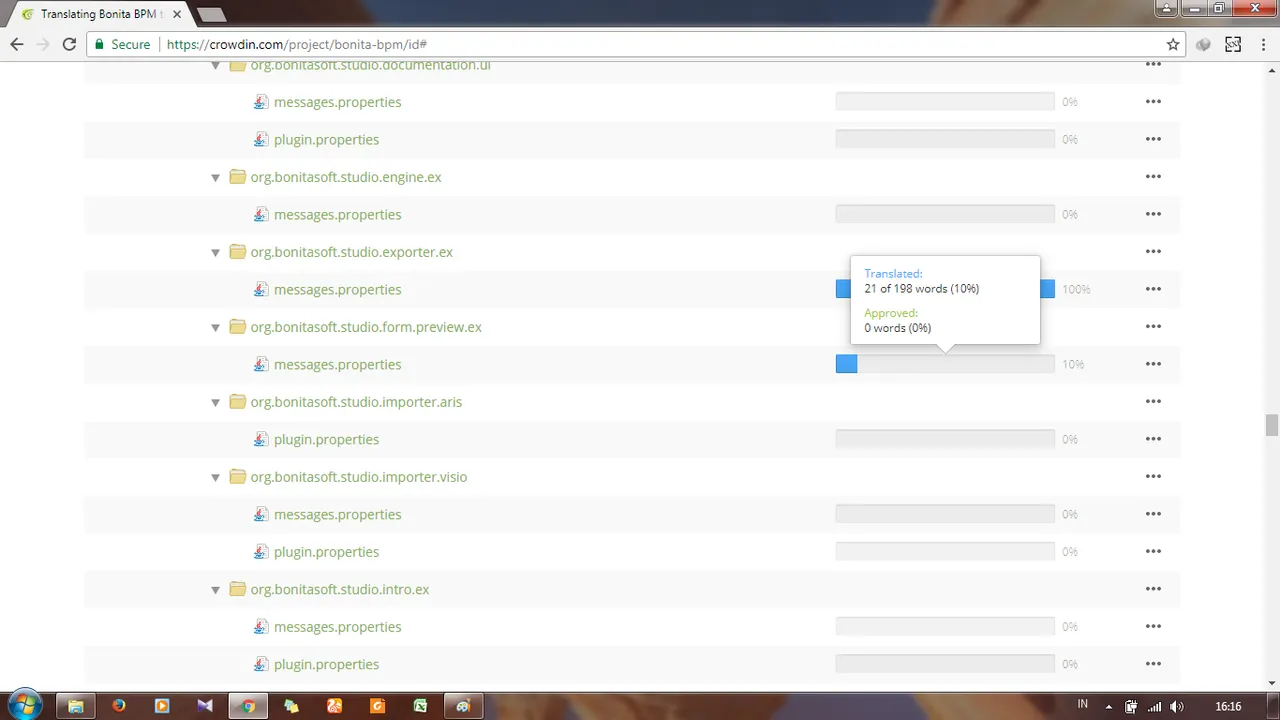The height and width of the screenshot is (720, 1280).
Task: Click the 10% progress bar of form.preview.ex messages.properties
Action: [945, 364]
